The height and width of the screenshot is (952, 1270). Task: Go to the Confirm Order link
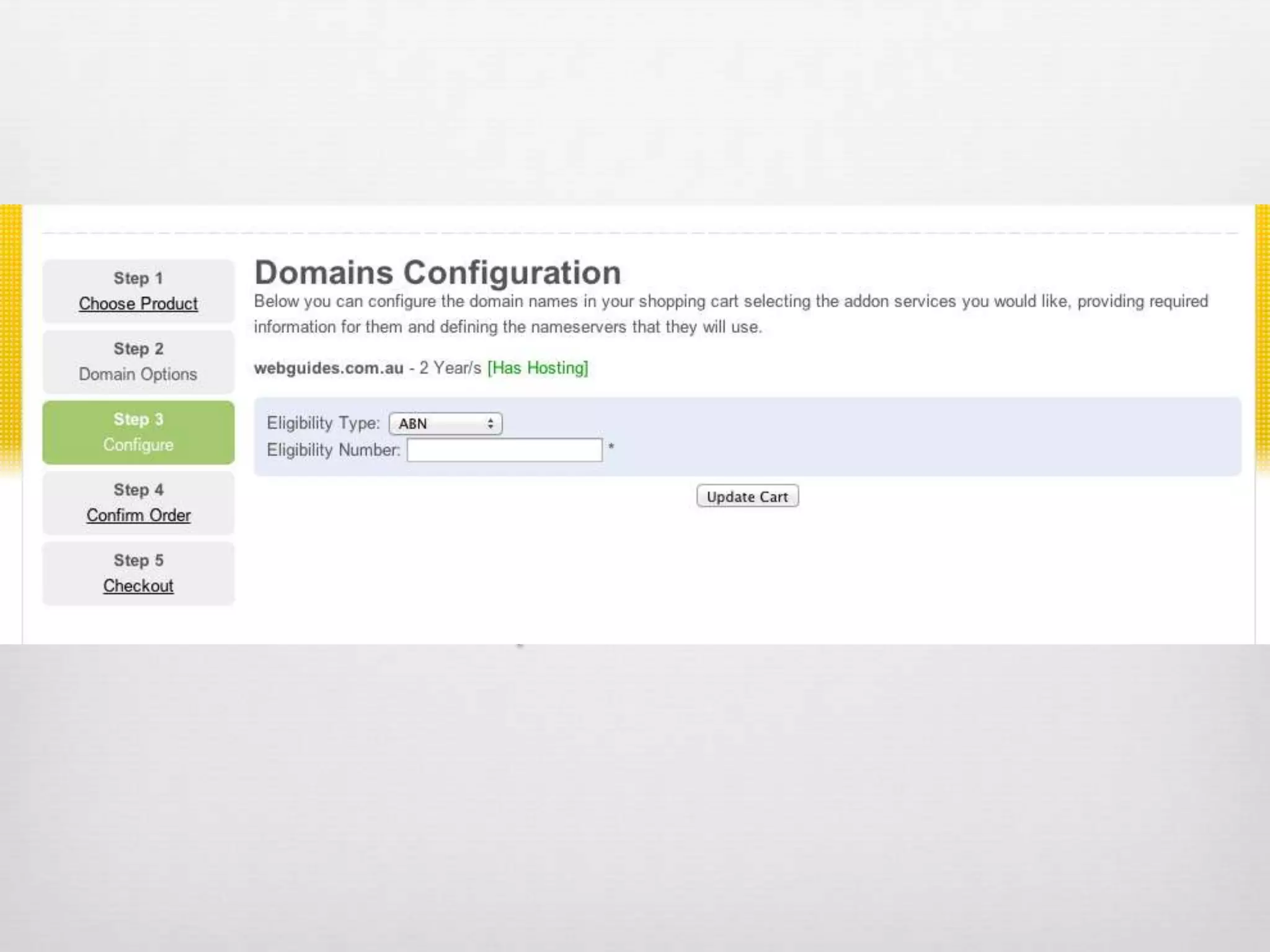click(138, 515)
